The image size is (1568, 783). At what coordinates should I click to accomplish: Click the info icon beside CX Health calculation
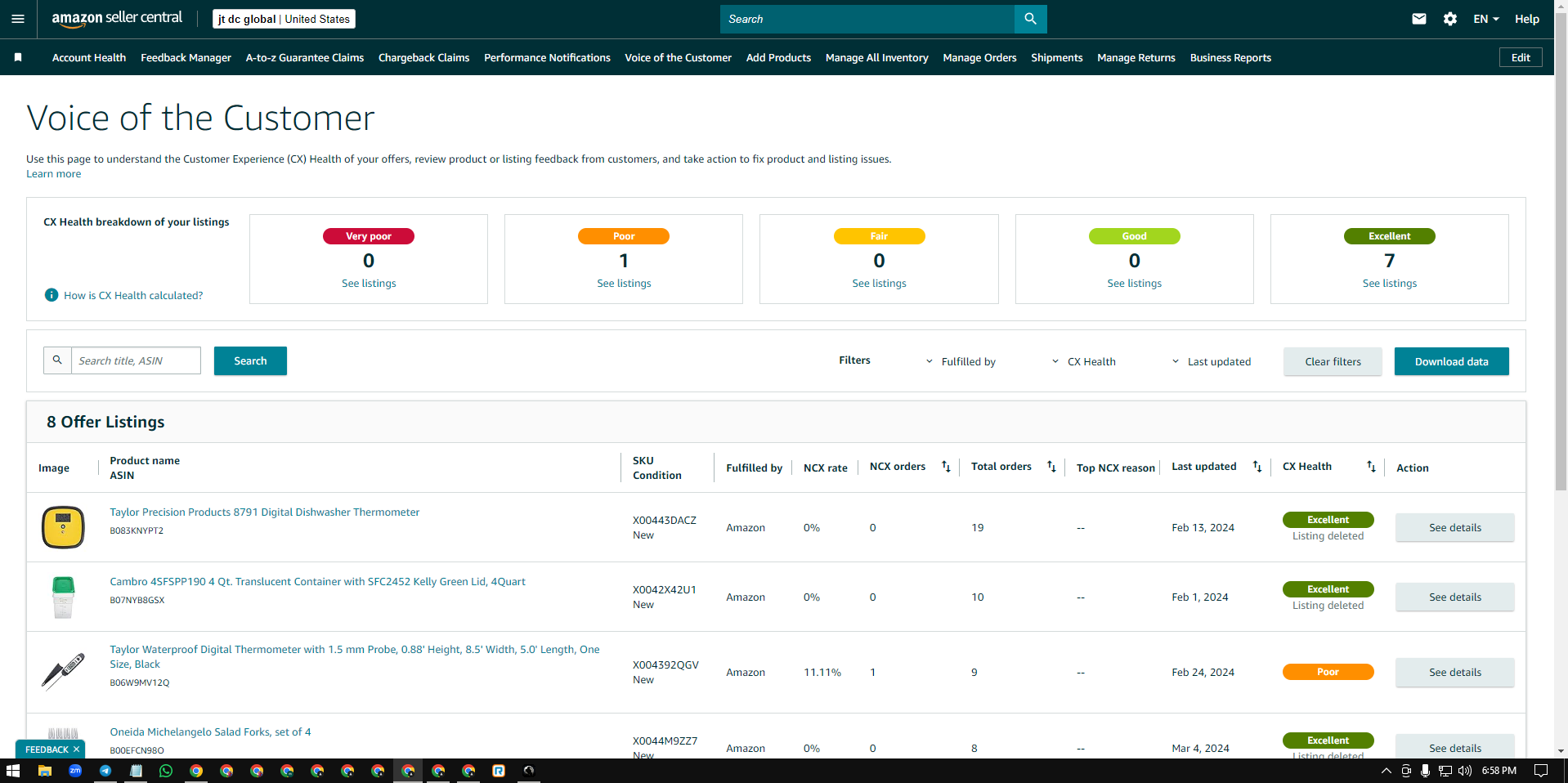tap(52, 295)
